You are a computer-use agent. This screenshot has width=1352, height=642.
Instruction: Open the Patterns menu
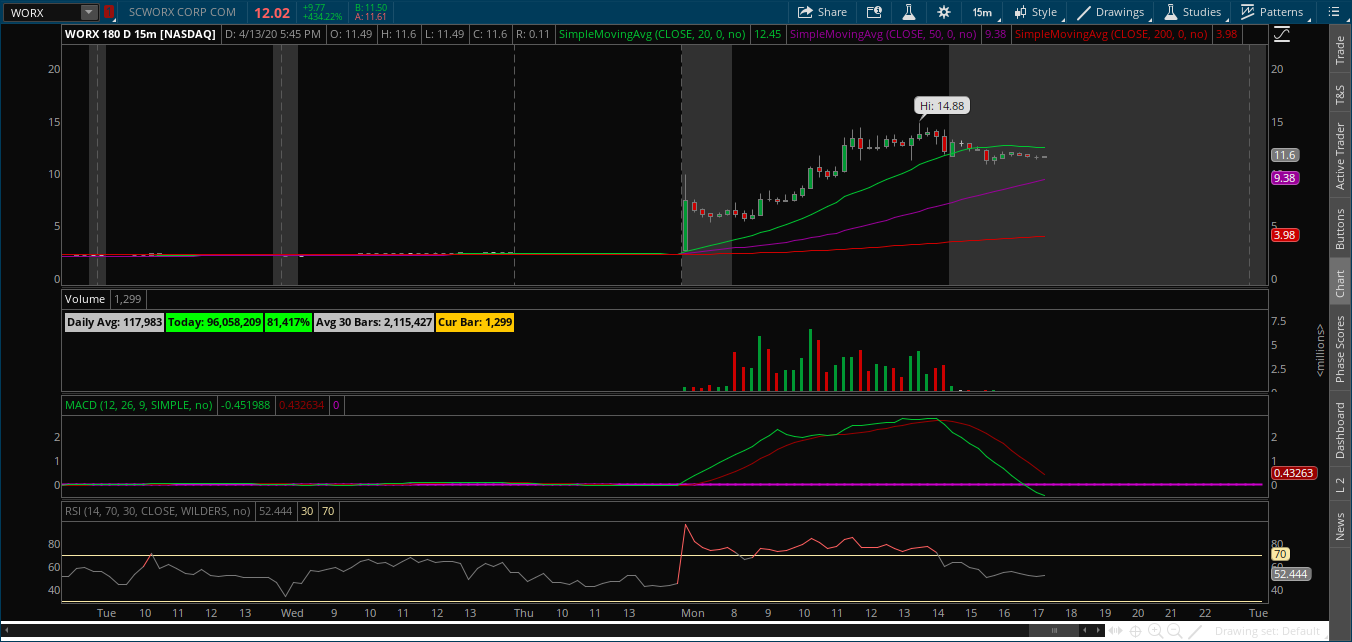pos(1272,12)
